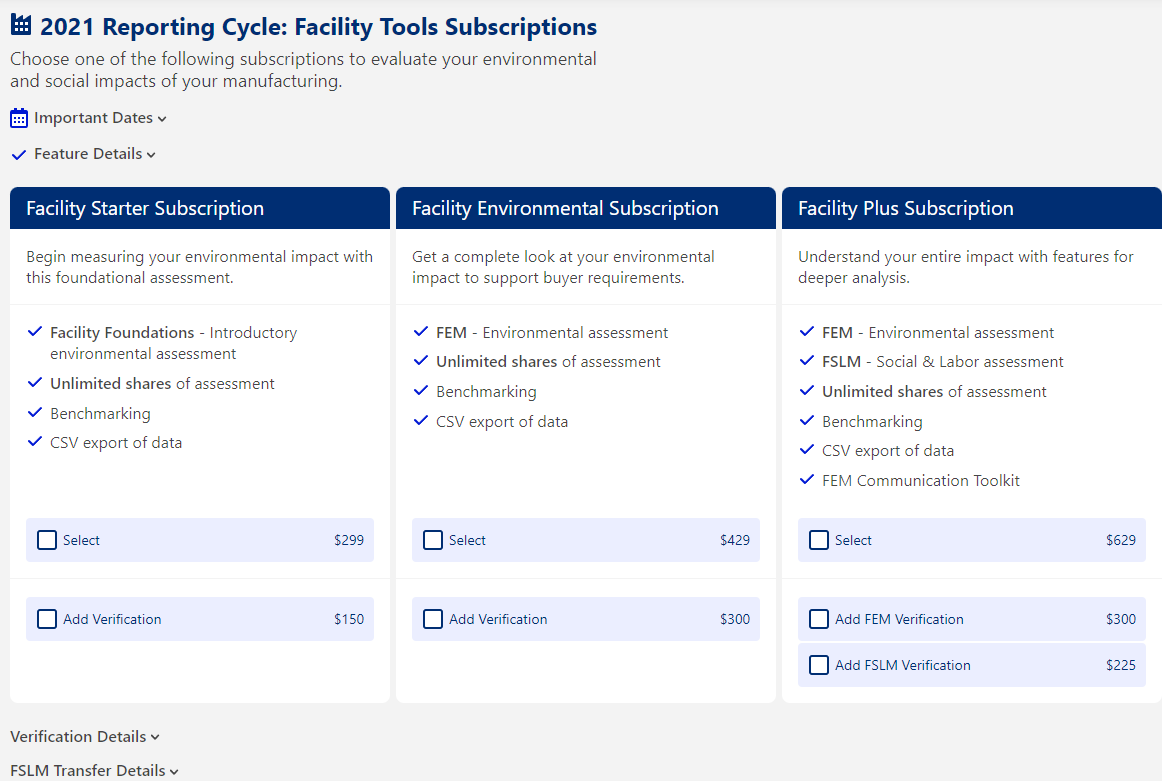Image resolution: width=1162 pixels, height=781 pixels.
Task: Click checkmark beside Environmental card's Benchmarking
Action: point(421,390)
